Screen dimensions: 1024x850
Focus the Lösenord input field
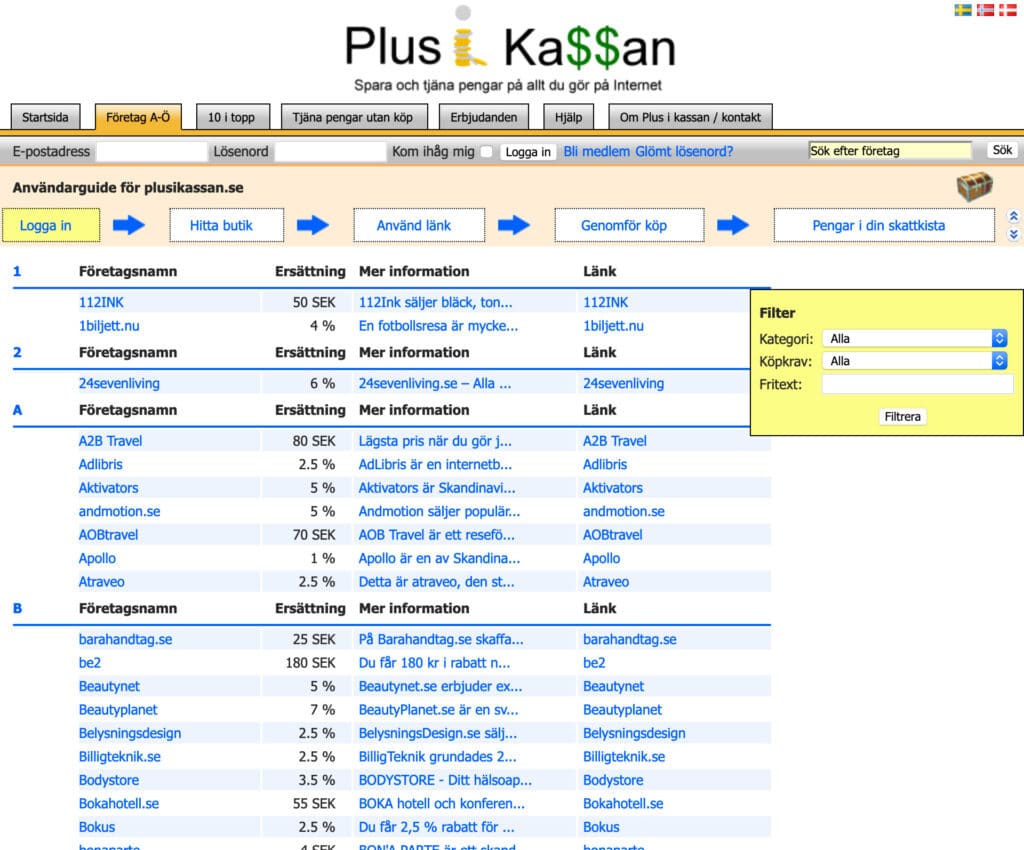pos(330,151)
